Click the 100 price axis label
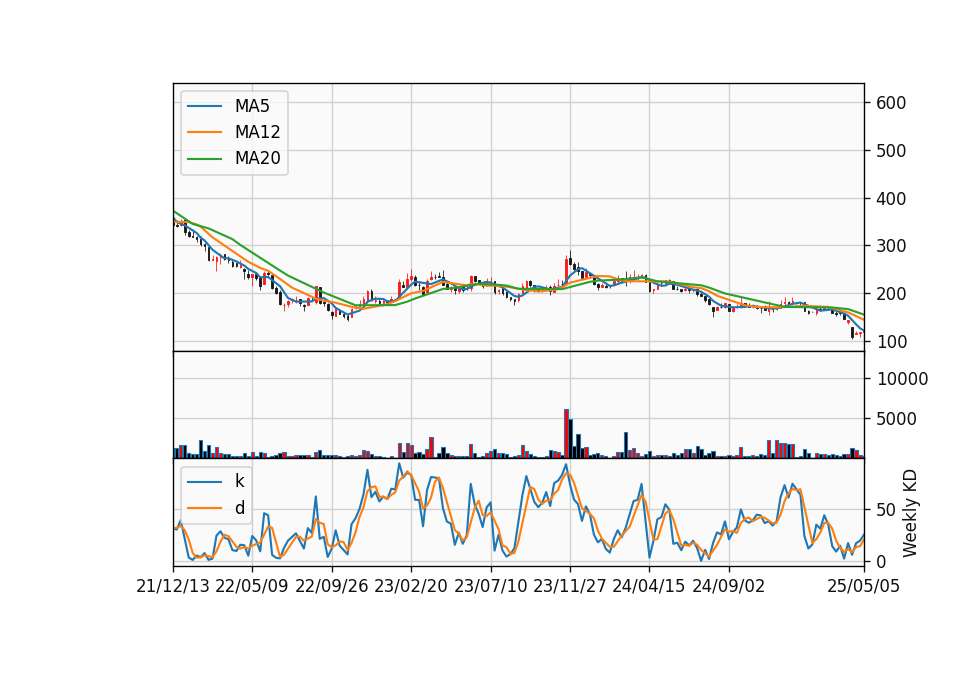This screenshot has height=690, width=960. (891, 342)
